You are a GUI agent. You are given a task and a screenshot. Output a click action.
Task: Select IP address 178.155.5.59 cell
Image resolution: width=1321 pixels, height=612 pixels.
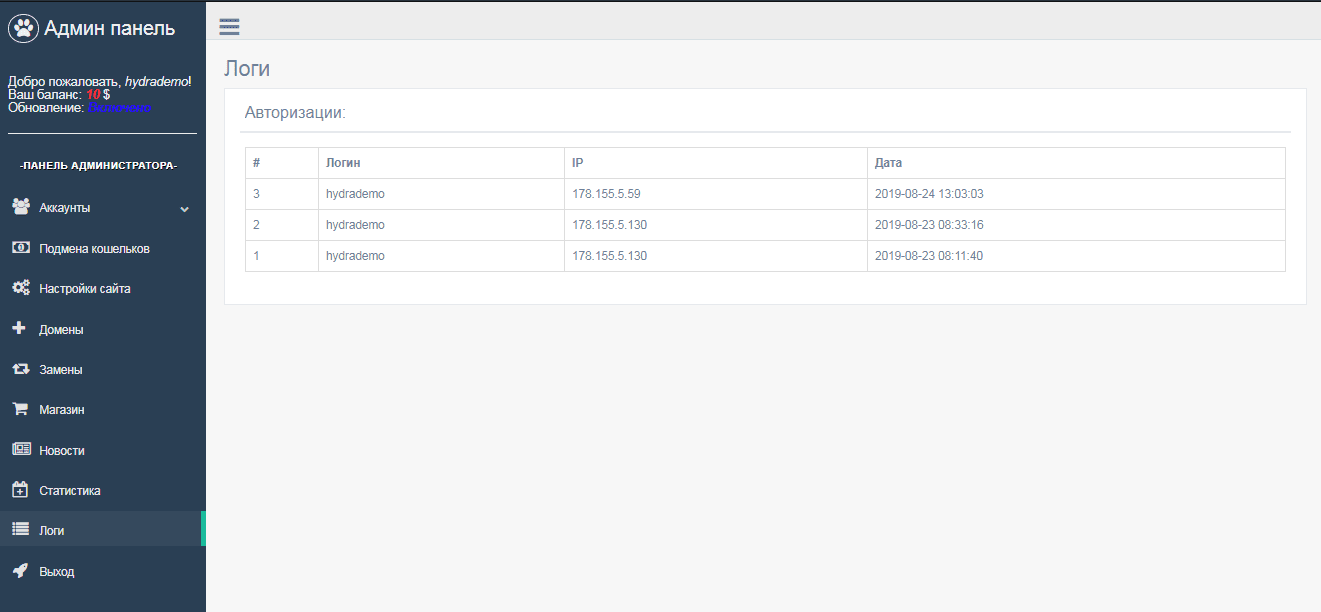click(606, 194)
